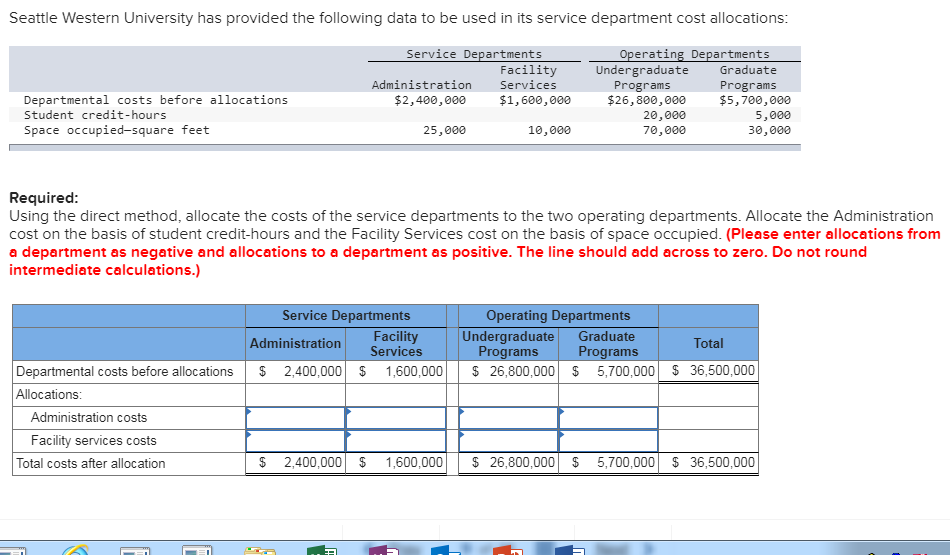The width and height of the screenshot is (950, 555).
Task: Select Facility services costs cell under Facility Services
Action: pos(396,441)
